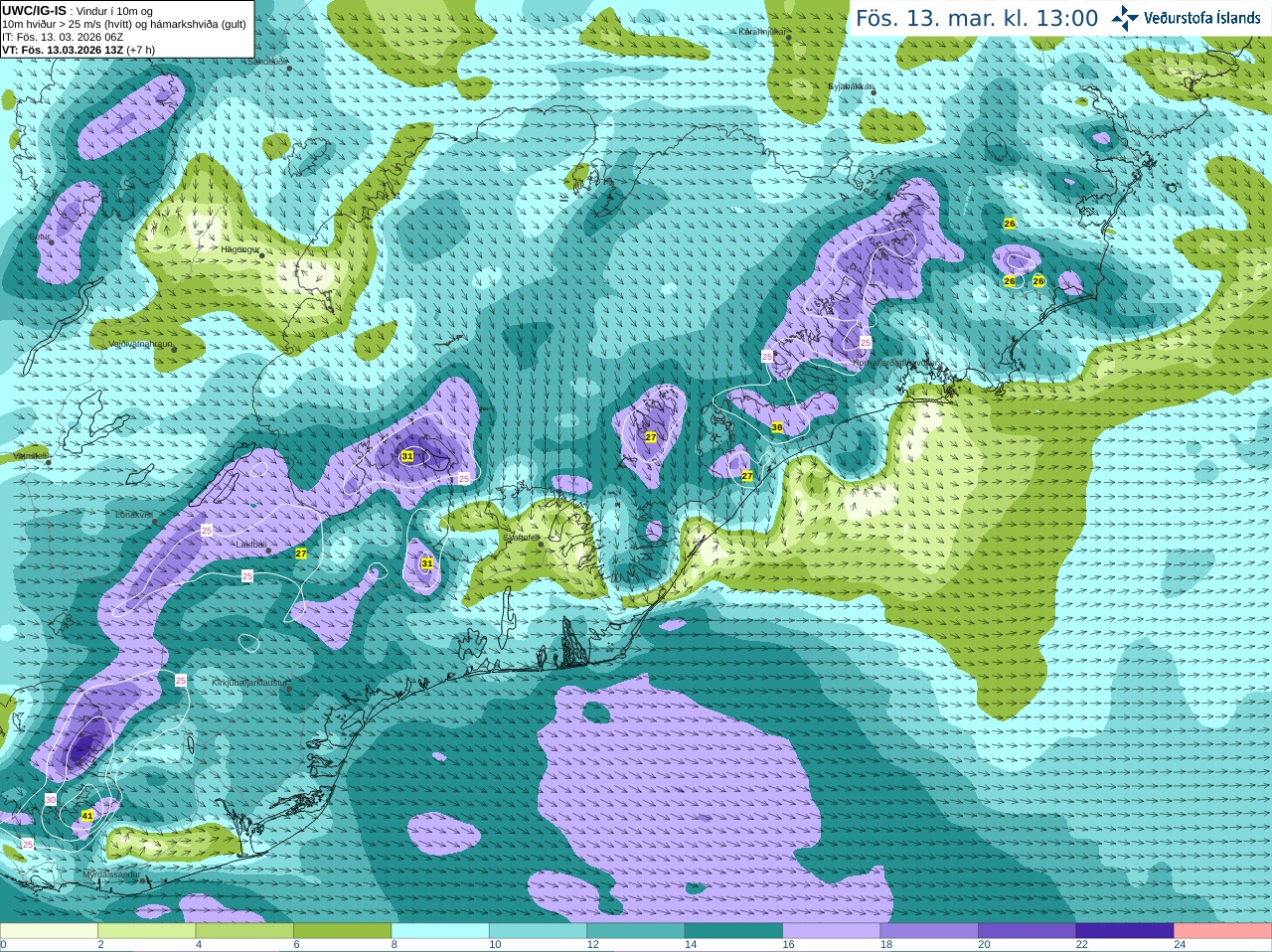Click the legend scale value 24
Screen dimensions: 1272x952
pyautogui.click(x=1180, y=945)
